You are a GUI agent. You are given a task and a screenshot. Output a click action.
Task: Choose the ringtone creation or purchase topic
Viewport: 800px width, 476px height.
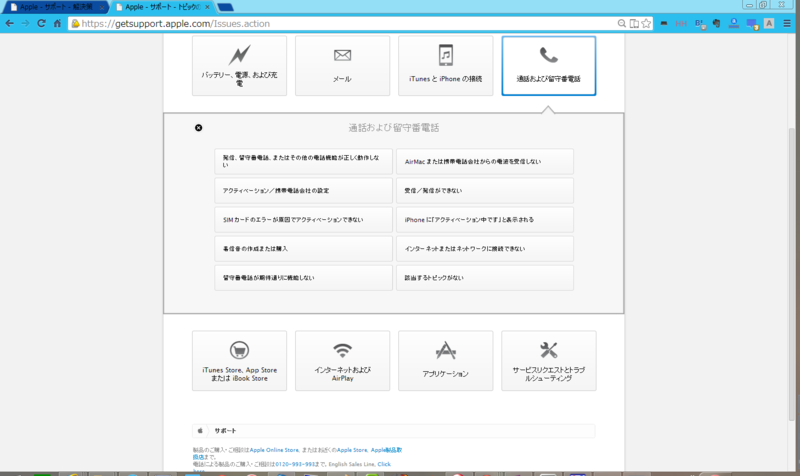[304, 248]
